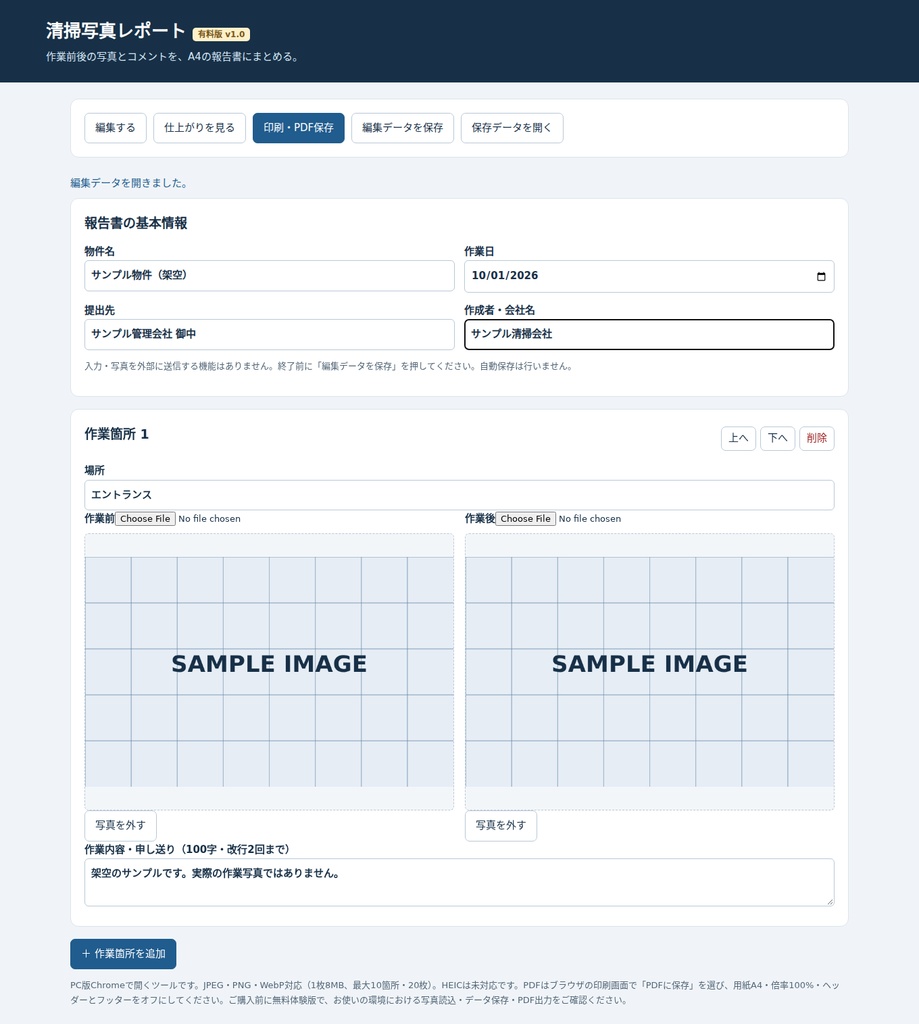Choose a file for 作業後 photo
Viewport: 919px width, 1024px height.
tap(526, 519)
